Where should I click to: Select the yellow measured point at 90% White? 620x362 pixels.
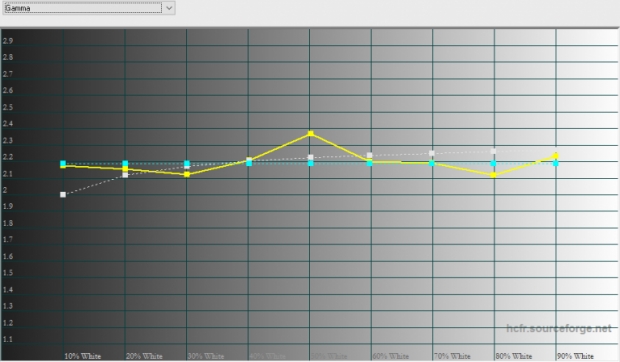pyautogui.click(x=556, y=156)
